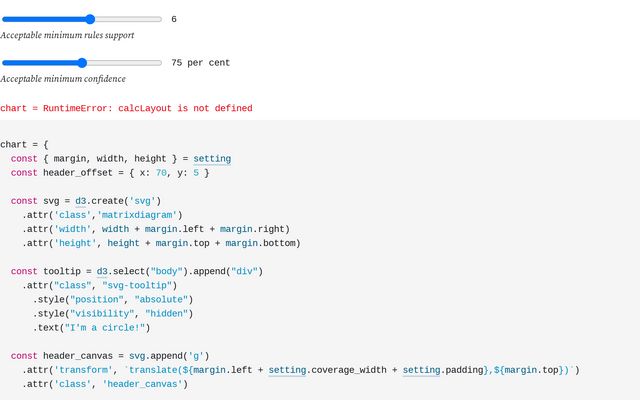Image resolution: width=640 pixels, height=400 pixels.
Task: Click the "Acceptable minimum confidence" caption
Action: click(63, 78)
